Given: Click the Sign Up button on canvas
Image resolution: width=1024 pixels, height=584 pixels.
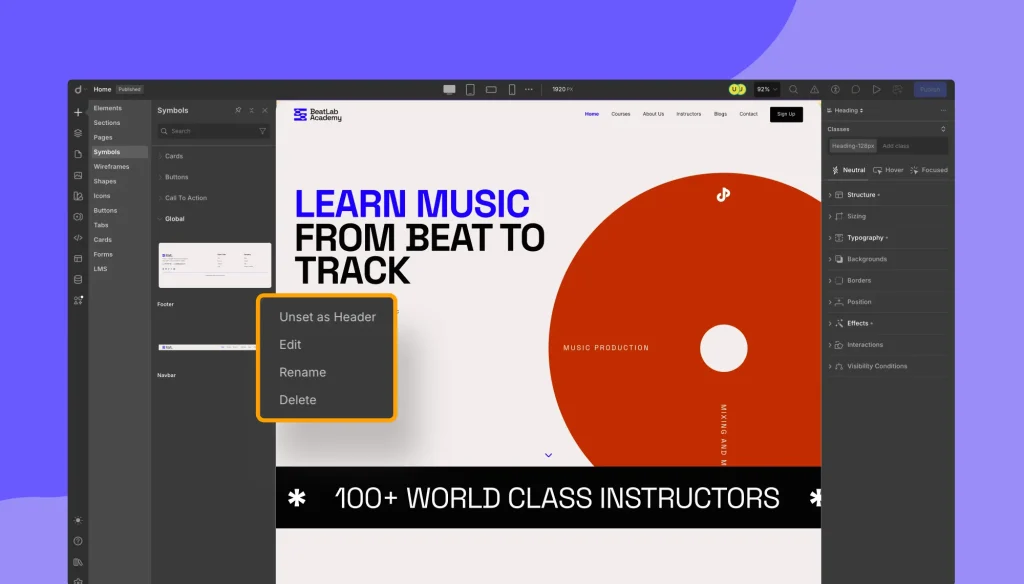Looking at the screenshot, I should point(786,114).
